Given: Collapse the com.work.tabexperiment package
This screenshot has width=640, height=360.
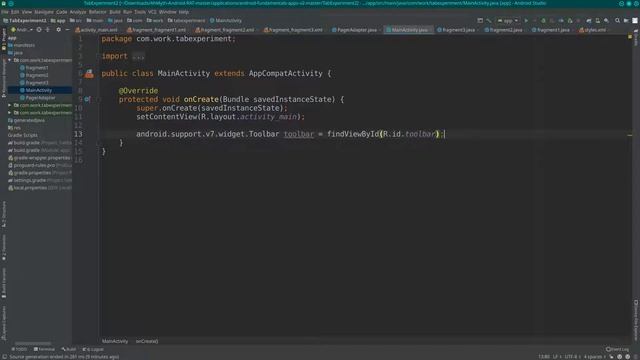Looking at the screenshot, I should pyautogui.click(x=10, y=60).
